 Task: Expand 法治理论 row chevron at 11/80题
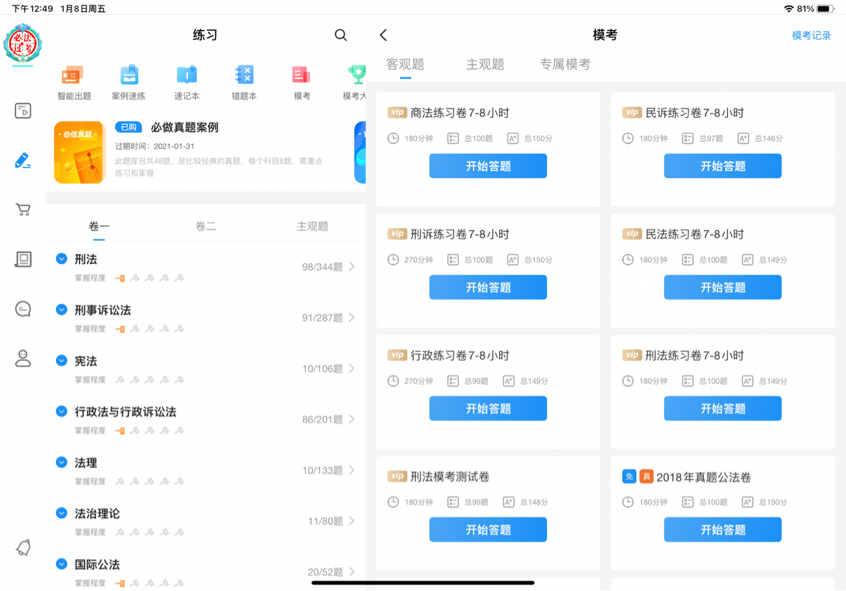[x=352, y=521]
